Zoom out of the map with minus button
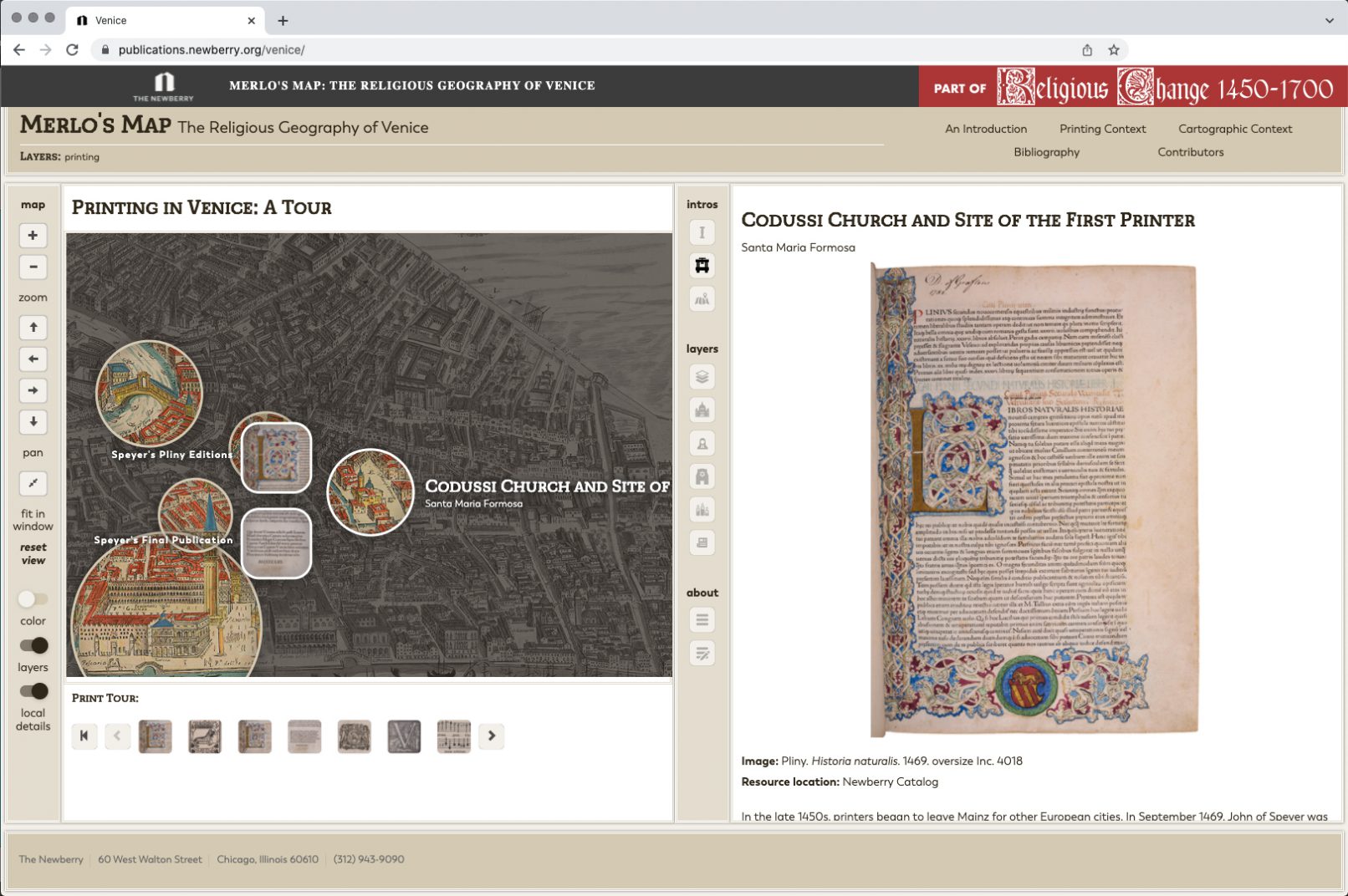Screen dimensions: 1348x896 (33, 267)
